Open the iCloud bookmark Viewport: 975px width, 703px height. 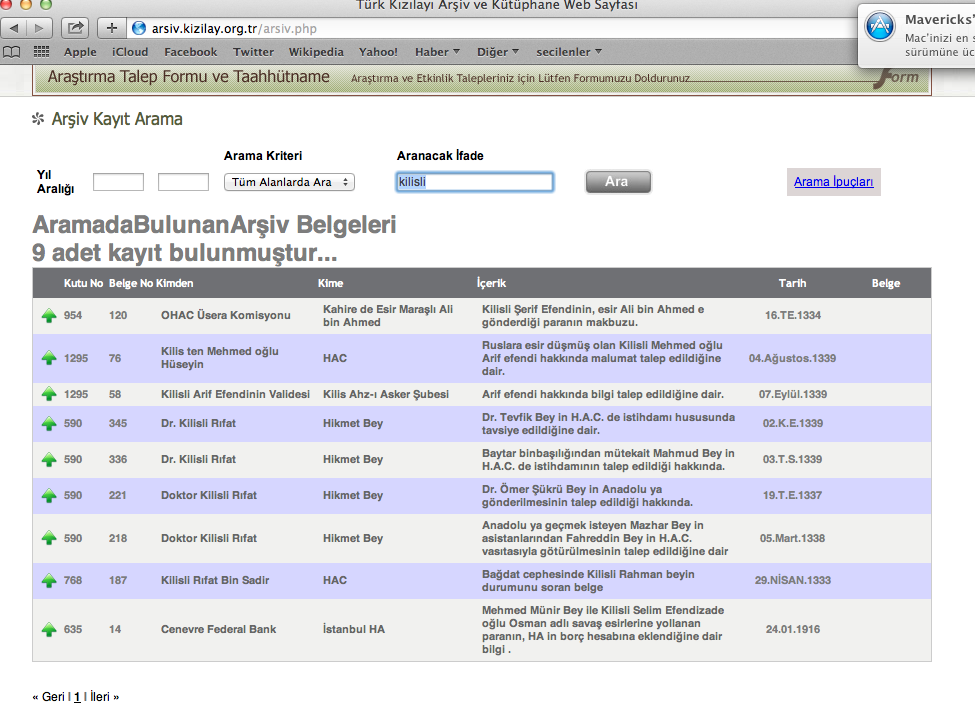[130, 52]
